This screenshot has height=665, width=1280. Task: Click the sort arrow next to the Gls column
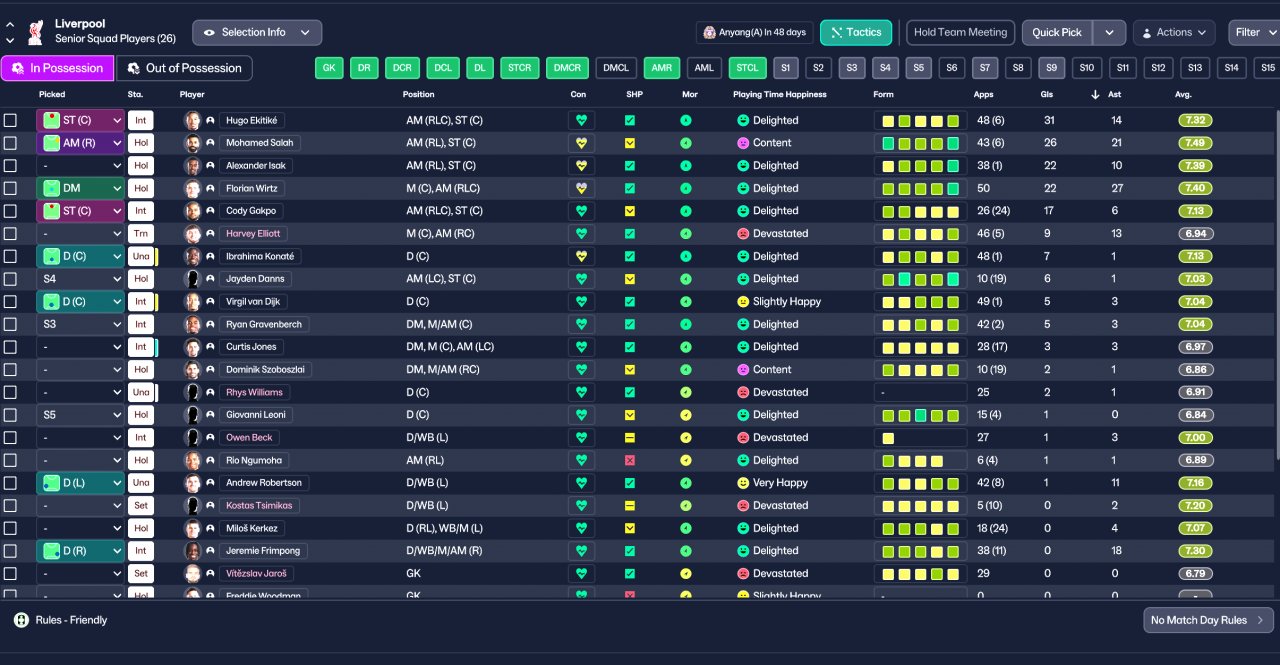point(1095,94)
